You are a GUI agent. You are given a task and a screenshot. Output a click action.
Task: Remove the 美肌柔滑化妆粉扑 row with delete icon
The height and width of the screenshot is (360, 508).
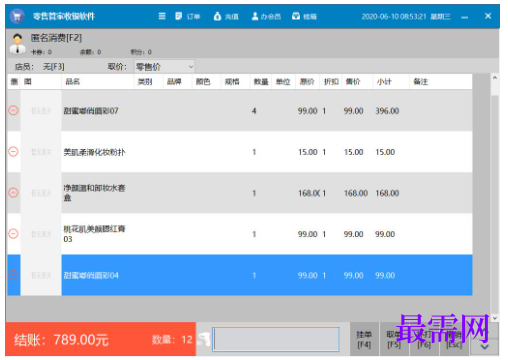click(x=13, y=152)
